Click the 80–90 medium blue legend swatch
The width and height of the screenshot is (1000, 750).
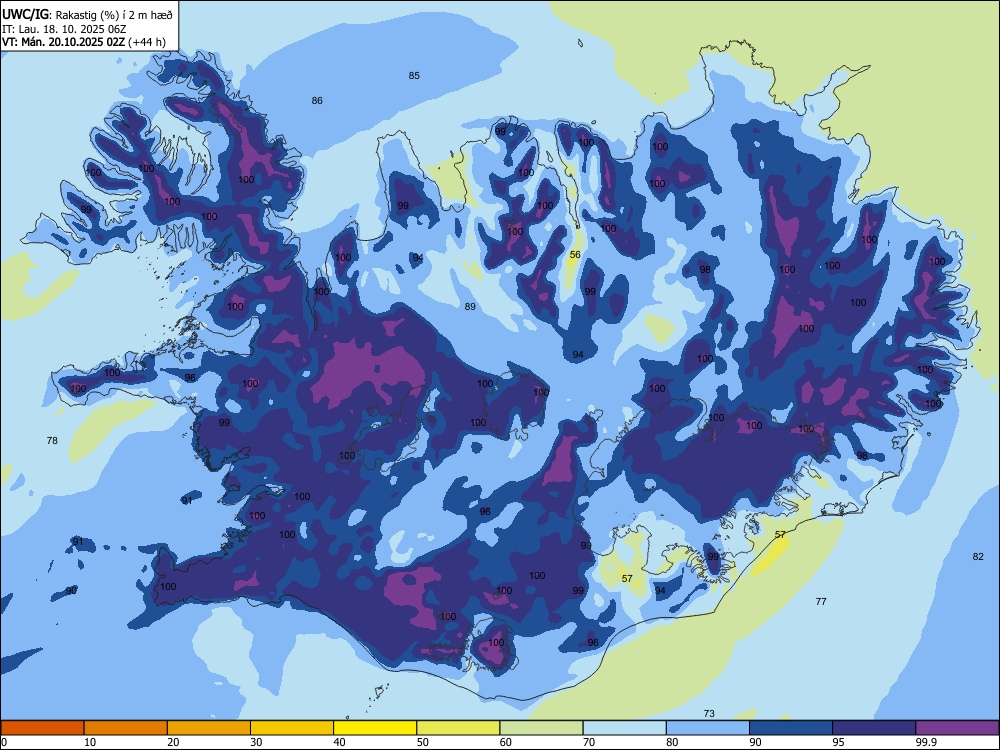[x=708, y=728]
